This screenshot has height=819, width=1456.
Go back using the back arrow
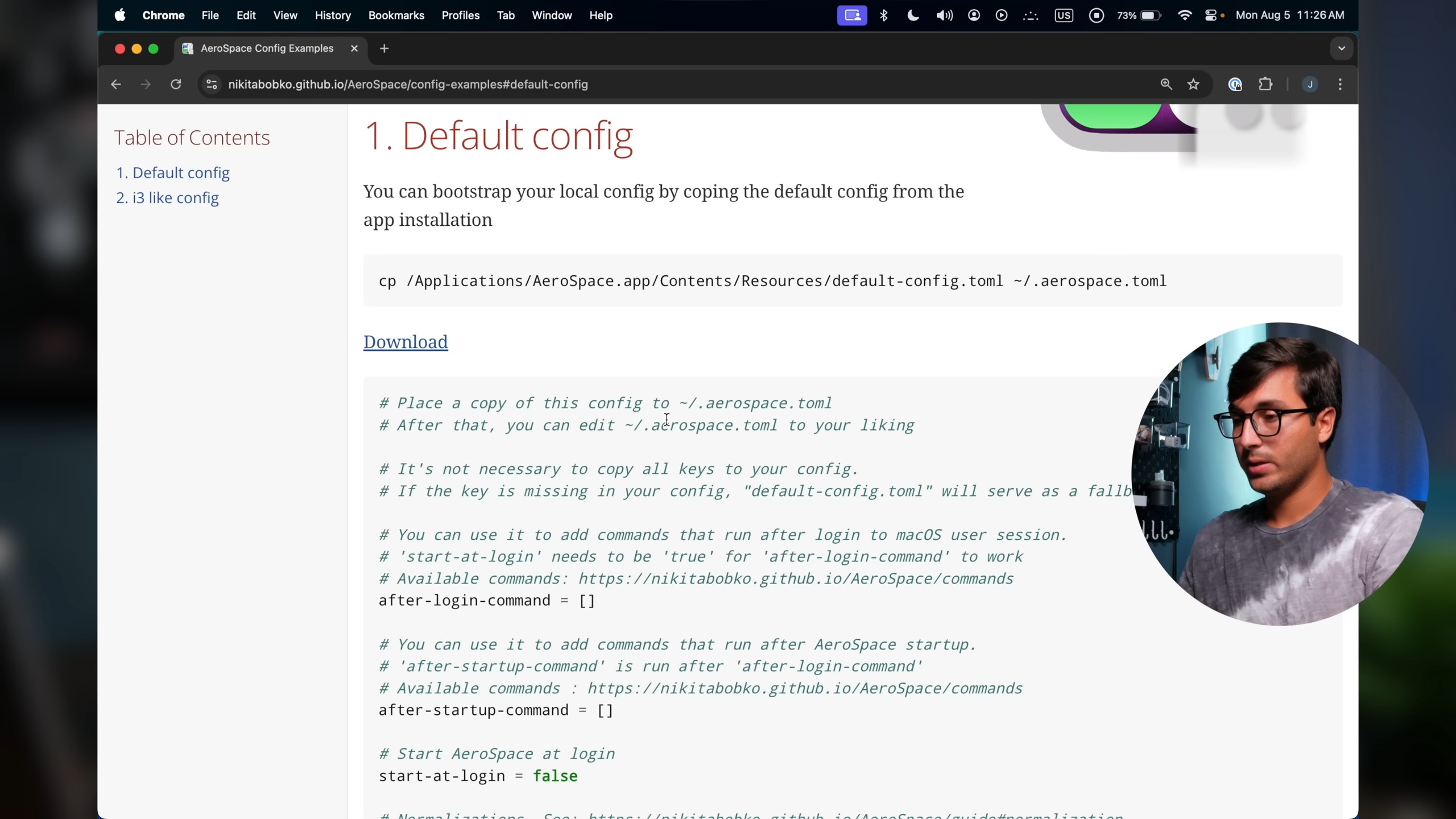coord(116,84)
